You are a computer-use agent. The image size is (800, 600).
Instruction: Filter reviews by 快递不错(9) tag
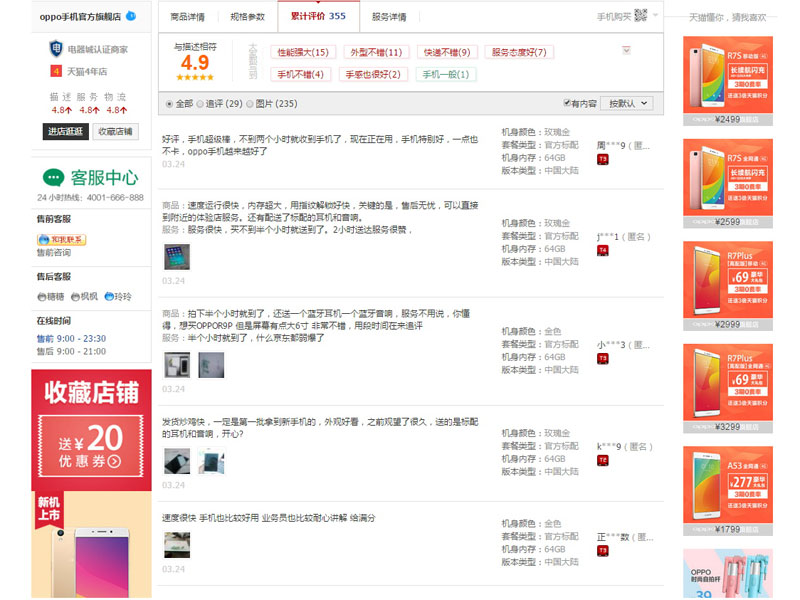coord(447,52)
